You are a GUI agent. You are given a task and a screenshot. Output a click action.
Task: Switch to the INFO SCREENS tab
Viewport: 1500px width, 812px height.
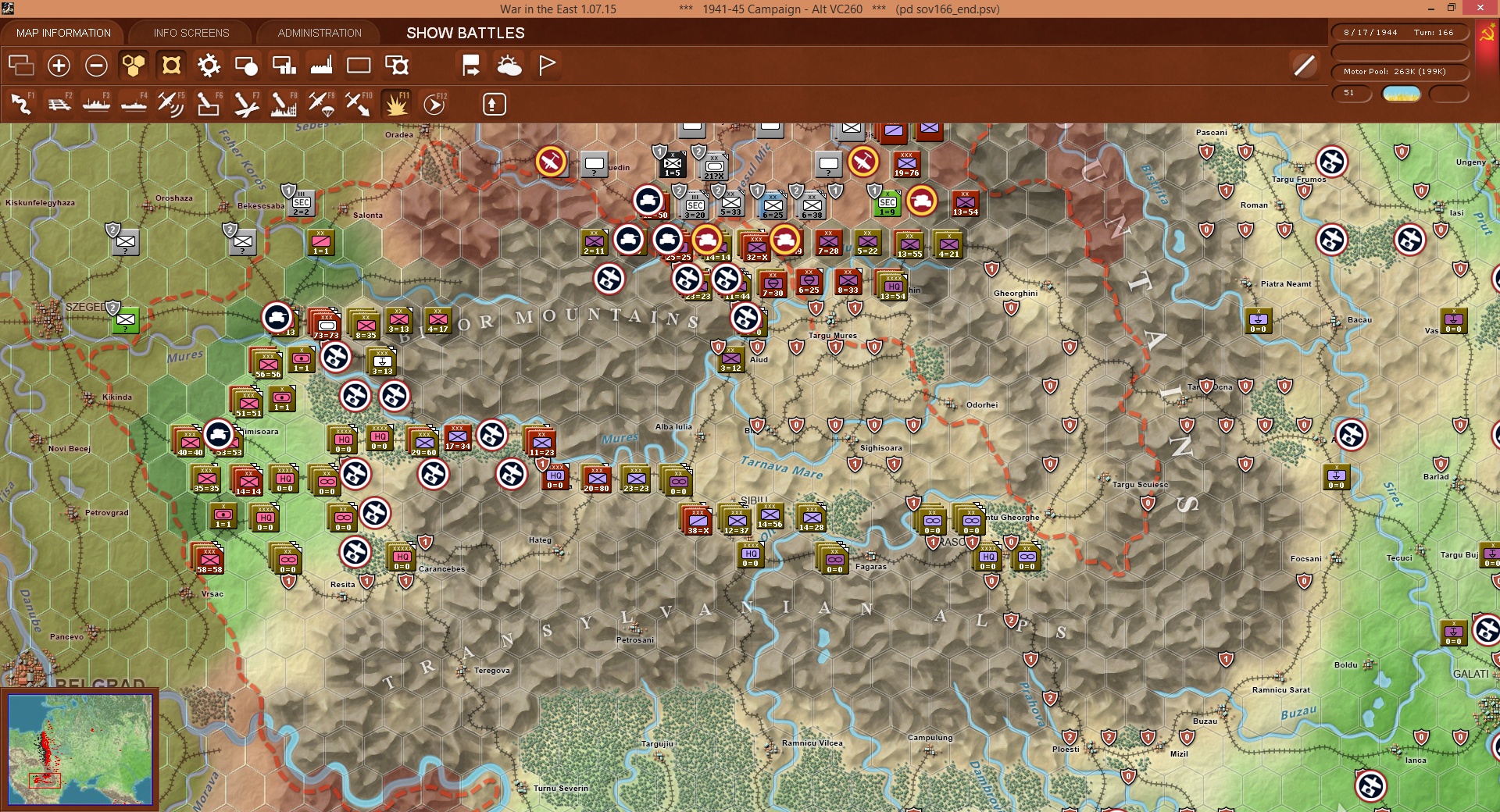click(191, 33)
